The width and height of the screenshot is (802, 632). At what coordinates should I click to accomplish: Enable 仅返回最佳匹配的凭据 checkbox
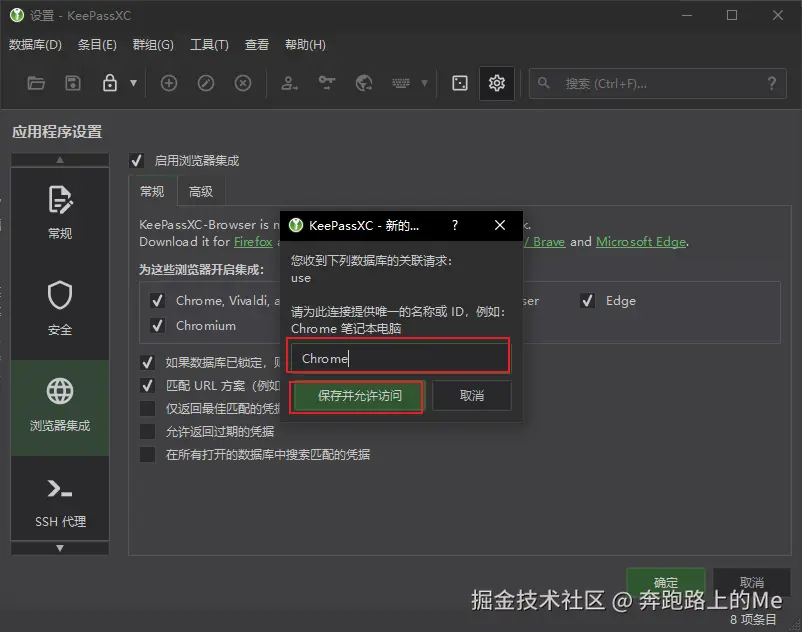coord(147,409)
